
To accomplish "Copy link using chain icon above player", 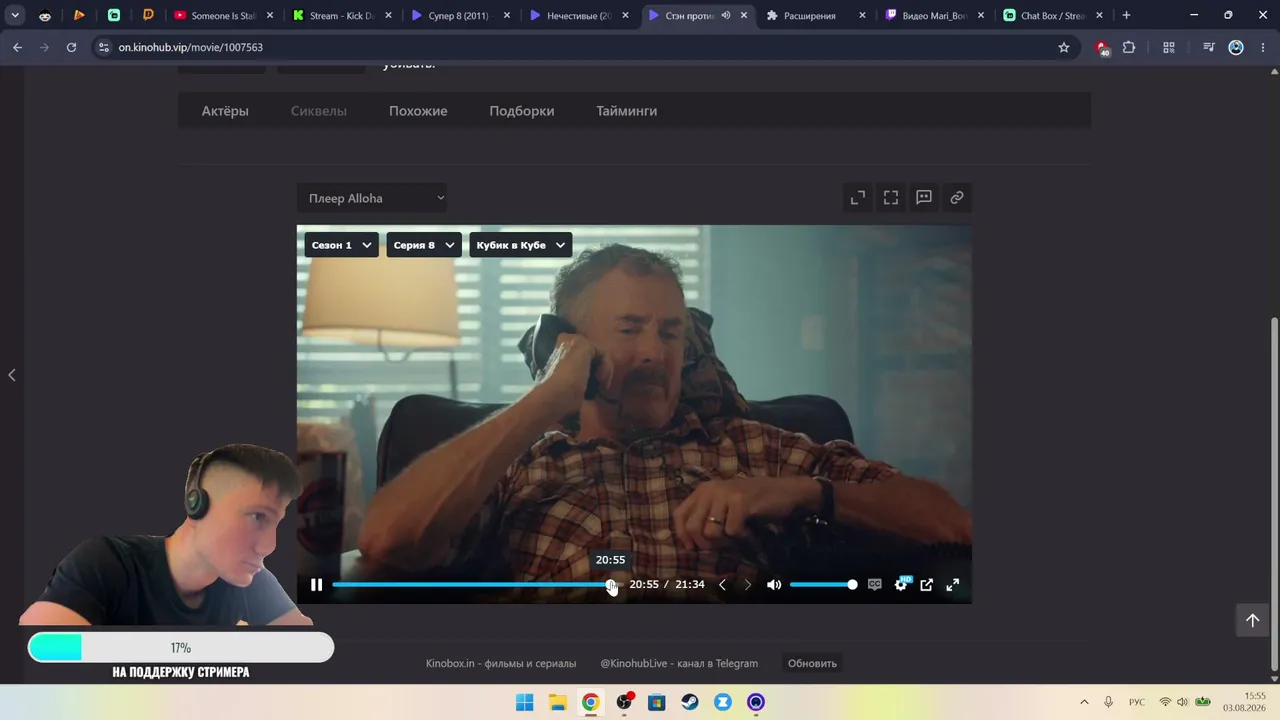I will (x=957, y=198).
